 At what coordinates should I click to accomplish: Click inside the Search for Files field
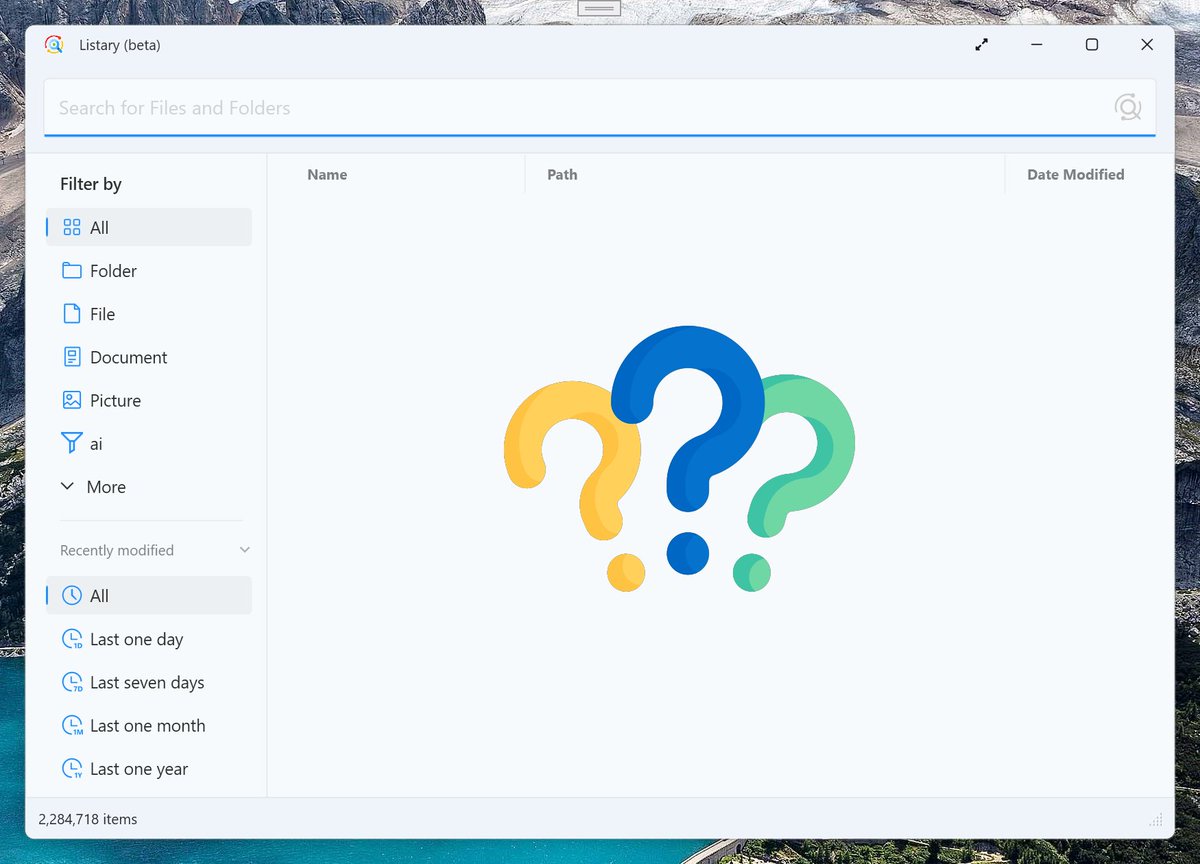pos(500,106)
